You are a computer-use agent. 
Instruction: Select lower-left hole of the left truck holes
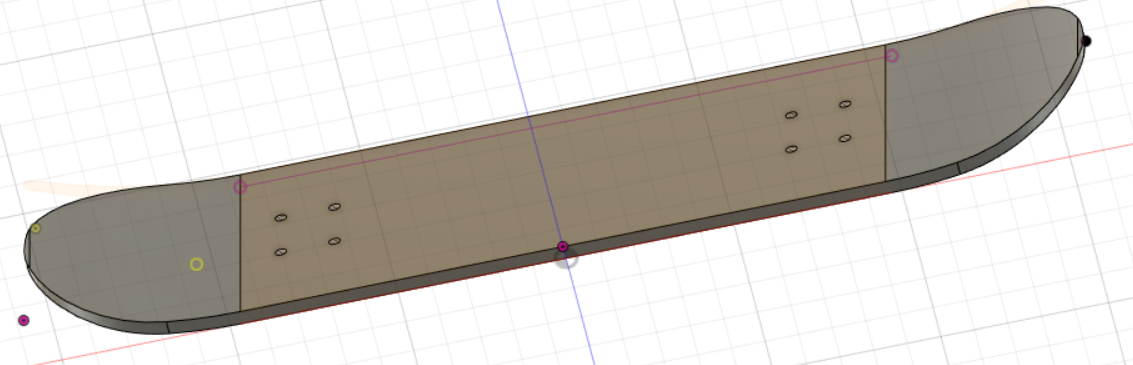click(281, 252)
